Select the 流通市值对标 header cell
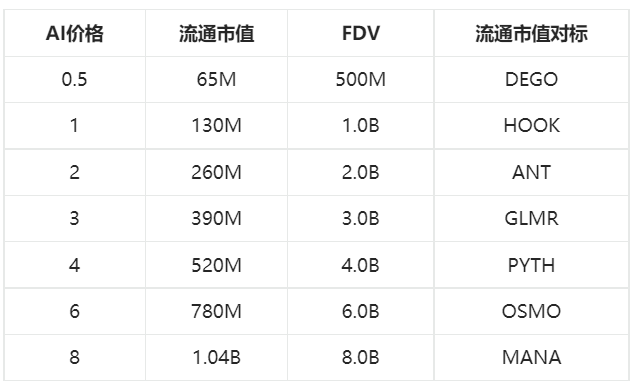Image resolution: width=637 pixels, height=384 pixels. [x=531, y=33]
